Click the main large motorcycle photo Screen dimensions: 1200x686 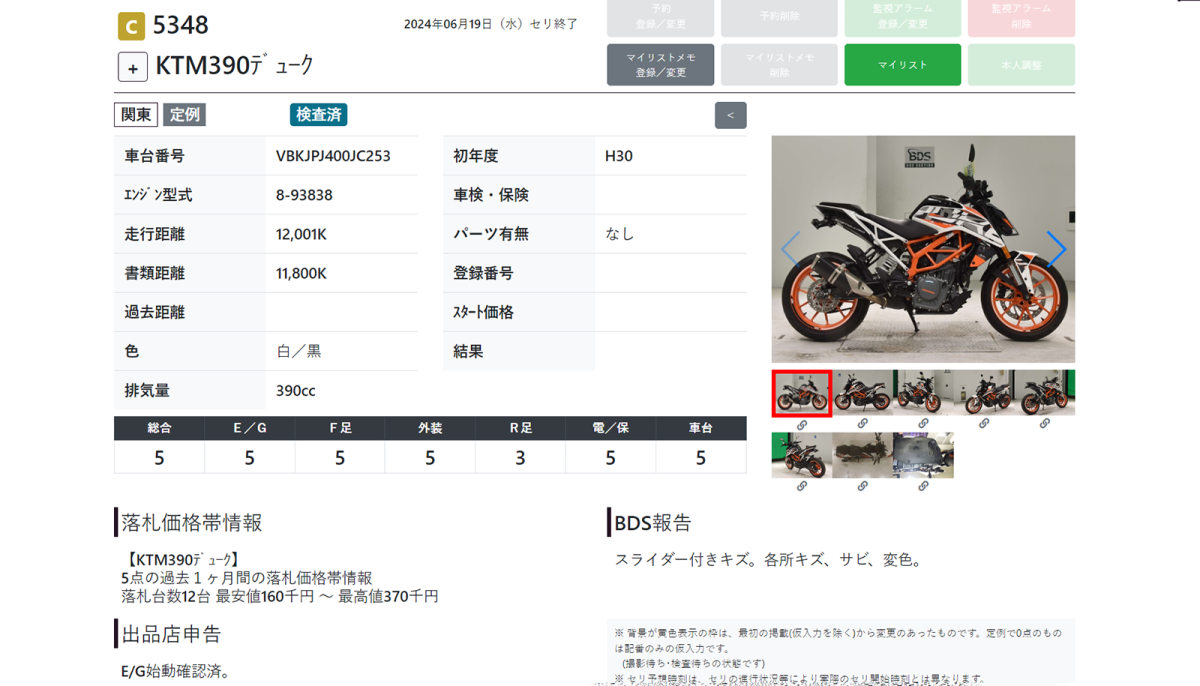pos(923,249)
